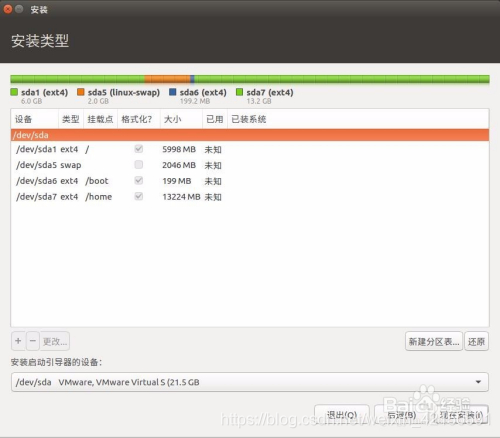Click the 新建分区表... button

(x=434, y=341)
